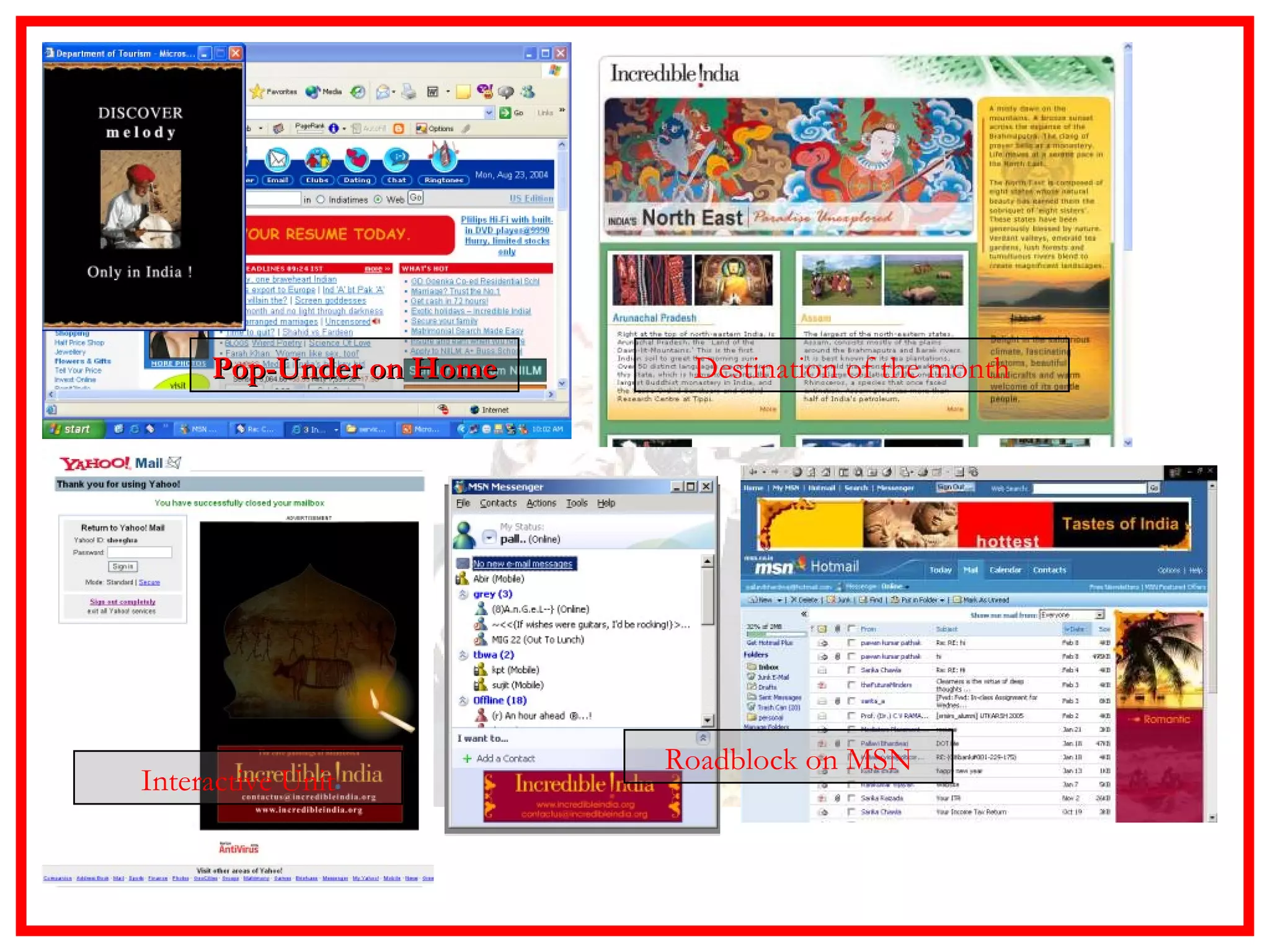This screenshot has height=952, width=1270.
Task: Open Google toolbar Options
Action: point(435,128)
